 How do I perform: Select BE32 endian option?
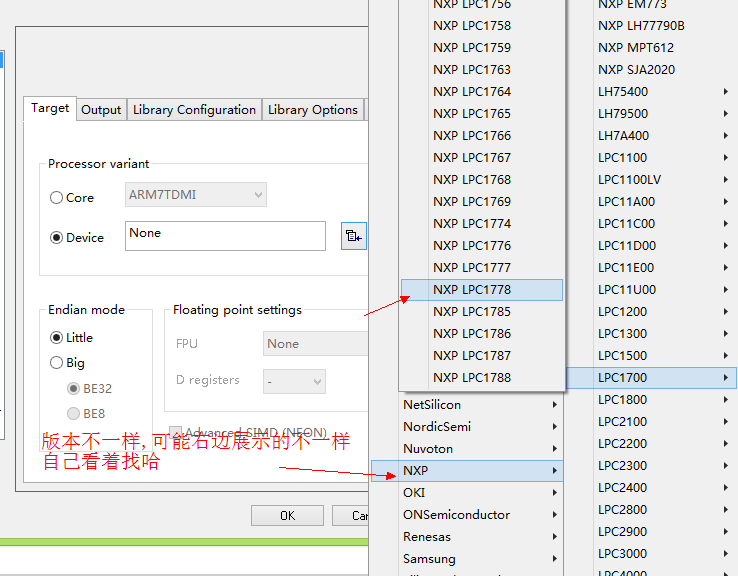pos(73,388)
